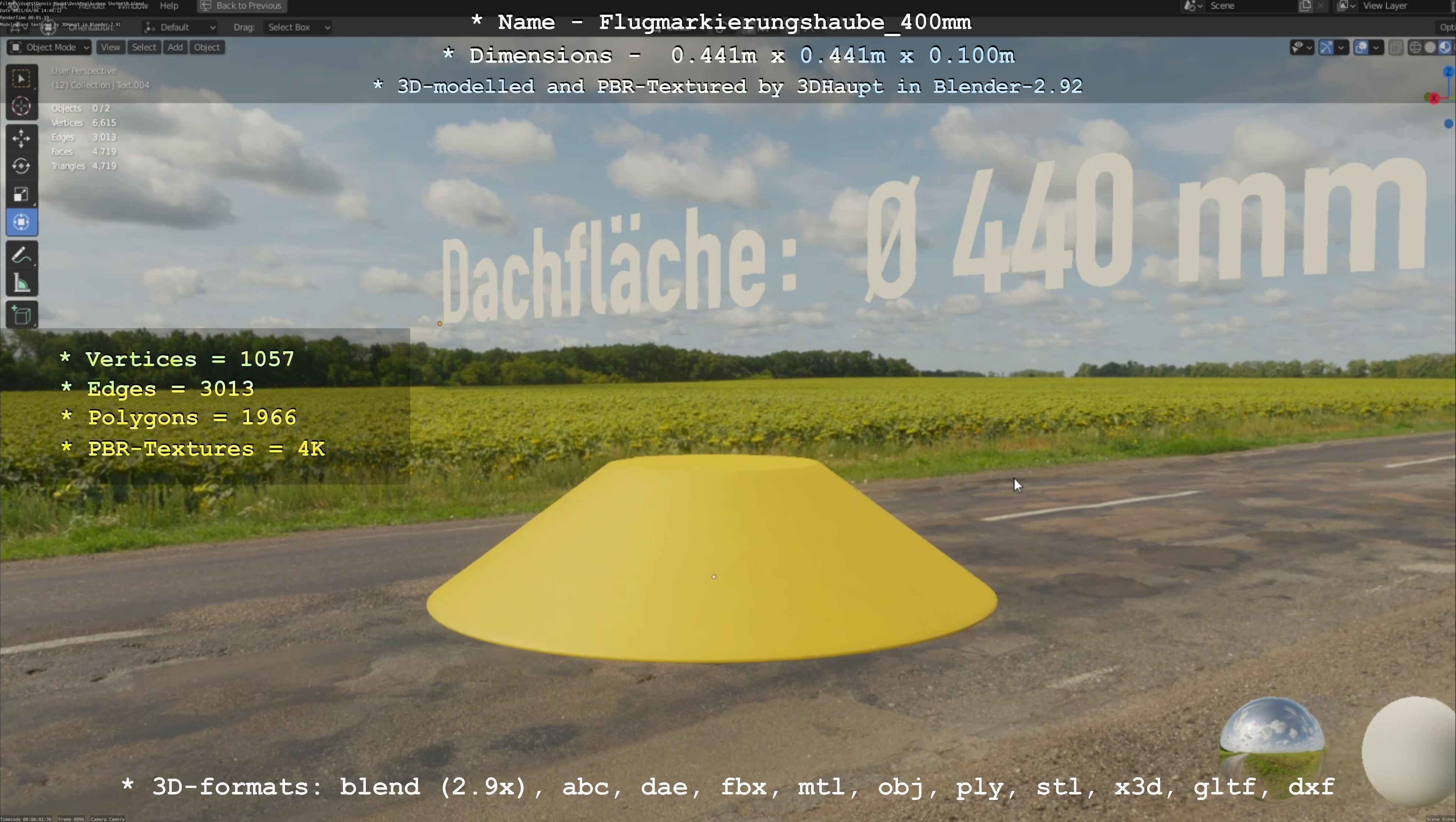Open the Help menu
This screenshot has width=1456, height=822.
pos(169,6)
